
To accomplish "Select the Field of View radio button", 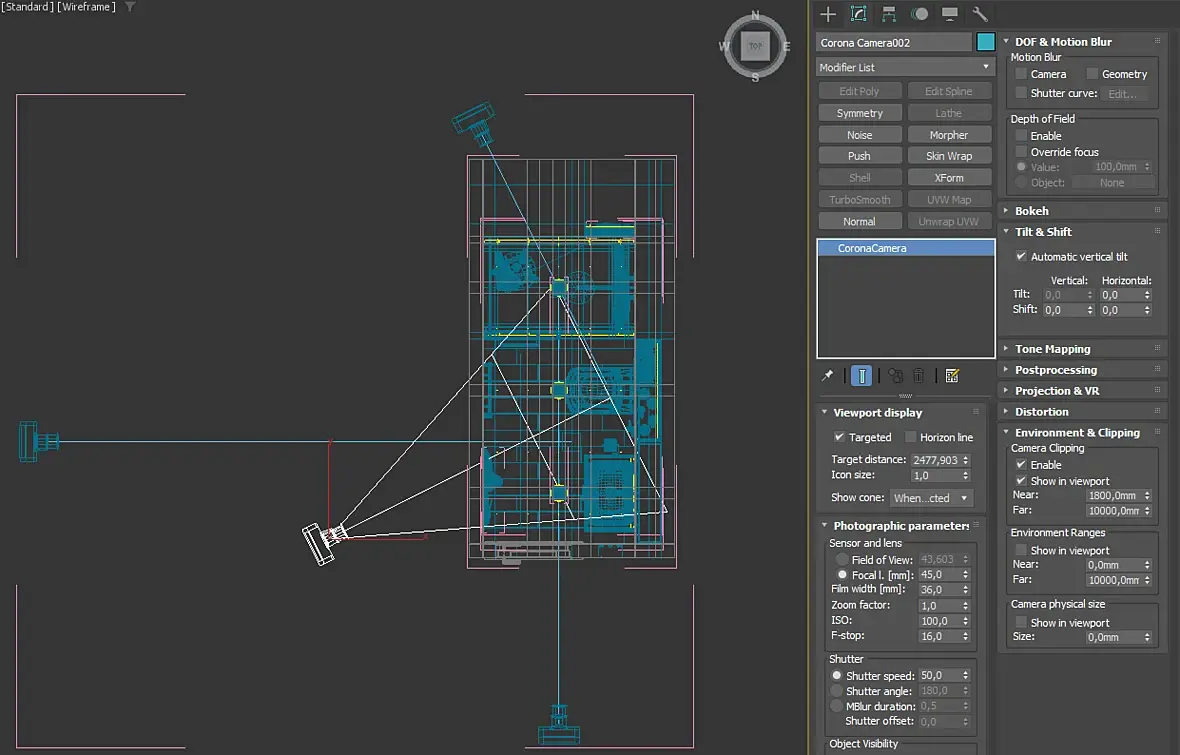I will [842, 560].
